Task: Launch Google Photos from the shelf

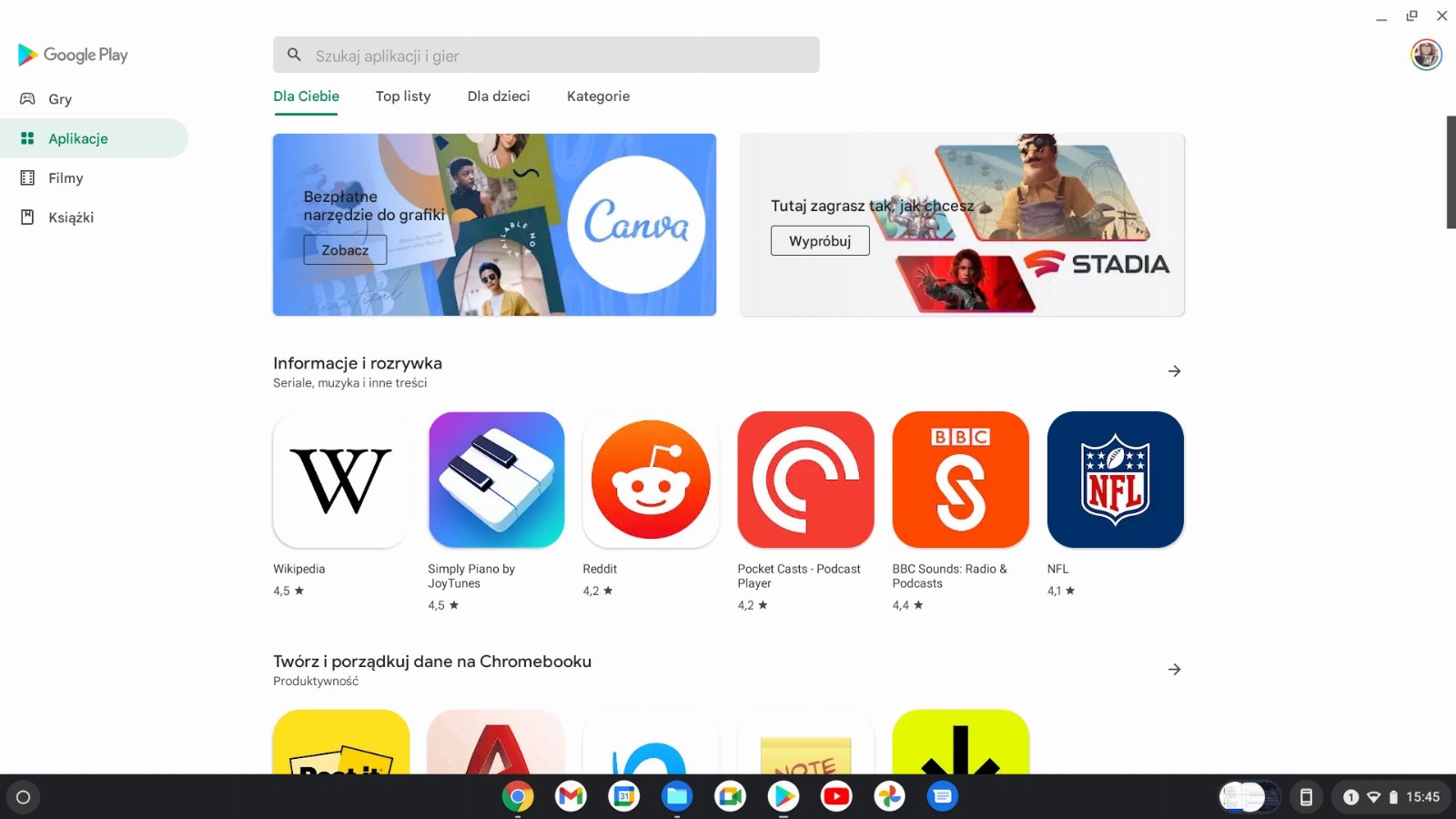Action: pos(889,797)
